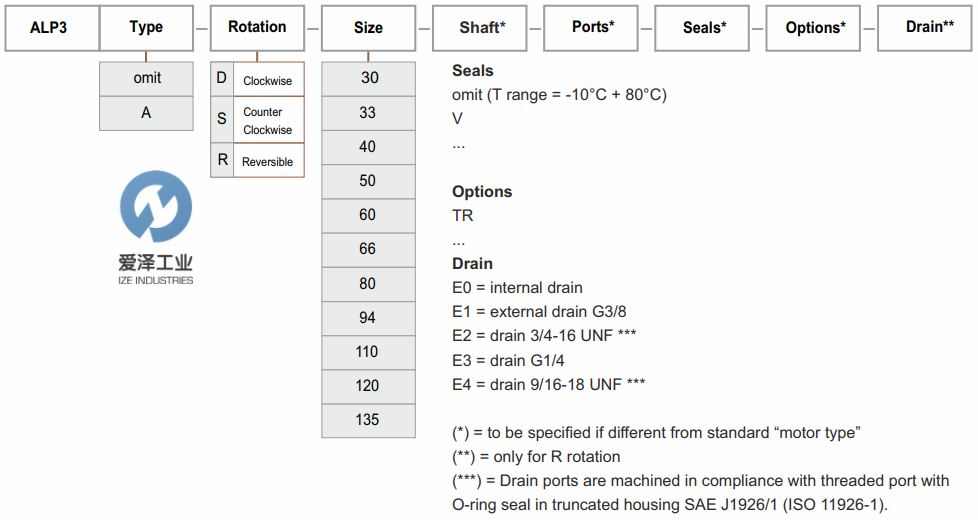Select Clockwise rotation option D
978x520 pixels.
(x=257, y=79)
